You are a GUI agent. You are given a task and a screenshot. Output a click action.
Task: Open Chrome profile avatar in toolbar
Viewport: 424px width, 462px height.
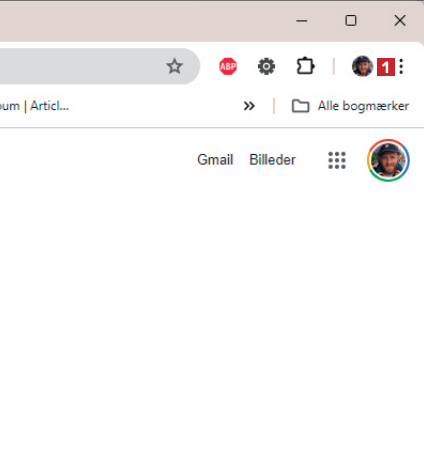(x=362, y=66)
